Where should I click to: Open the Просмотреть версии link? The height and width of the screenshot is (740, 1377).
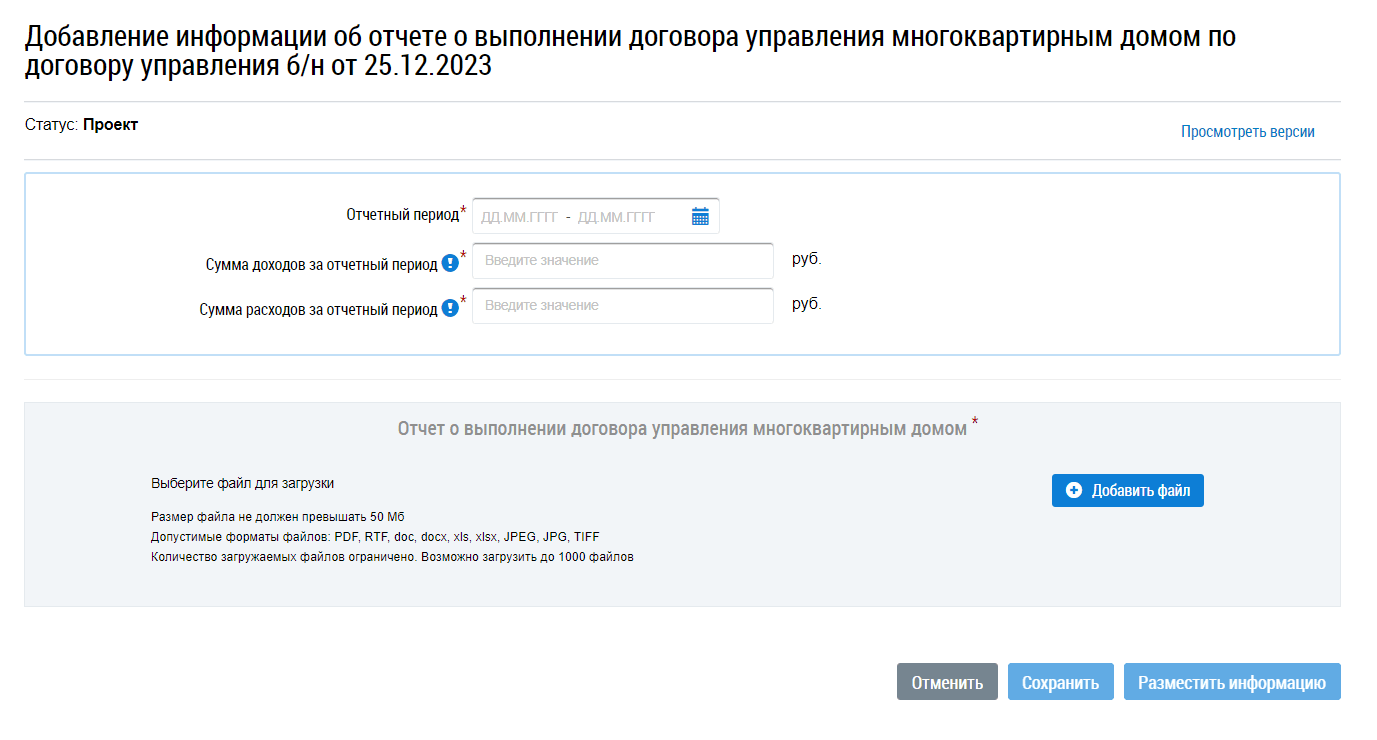[1247, 132]
